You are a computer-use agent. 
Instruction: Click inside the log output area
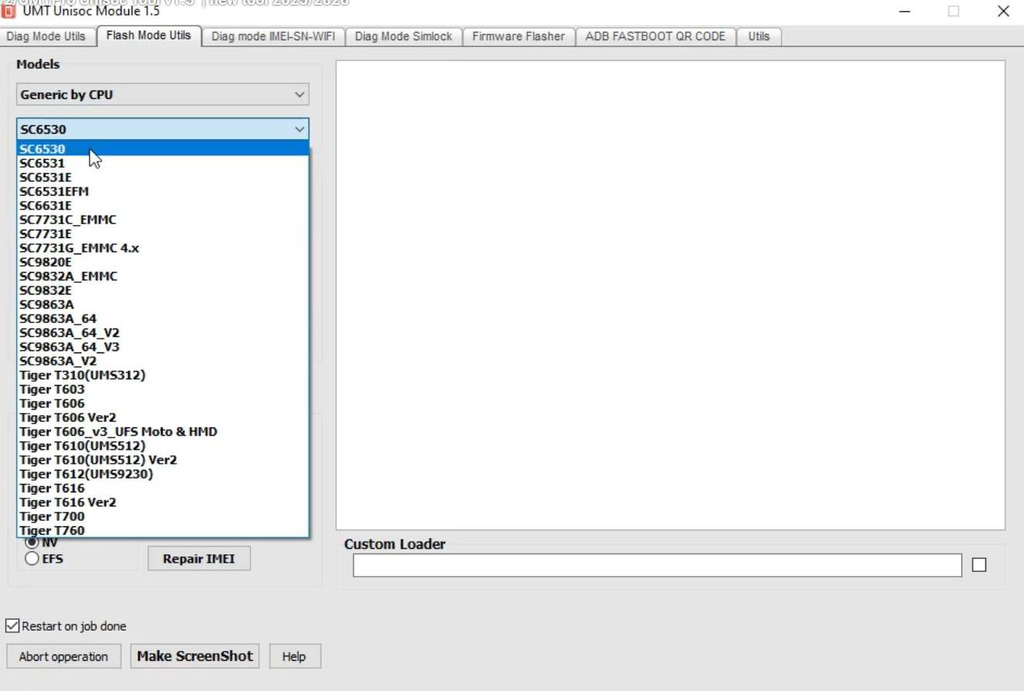tap(671, 295)
